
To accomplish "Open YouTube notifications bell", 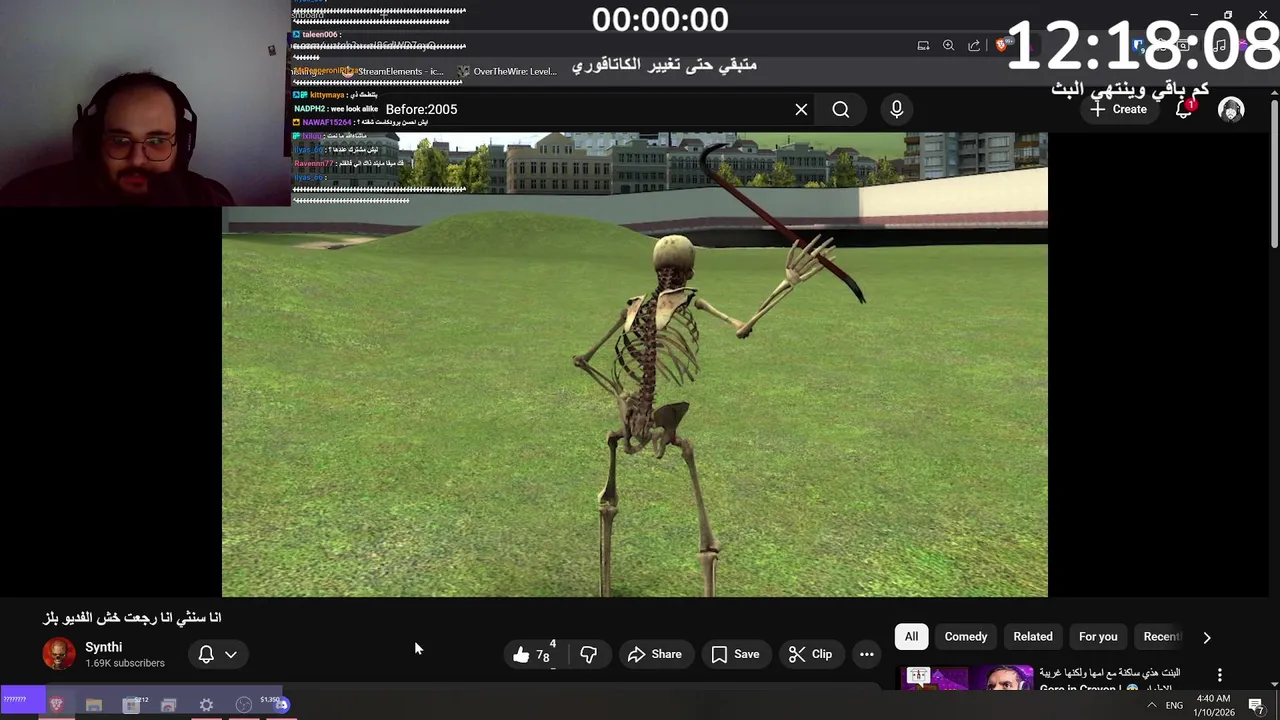I will 1184,109.
